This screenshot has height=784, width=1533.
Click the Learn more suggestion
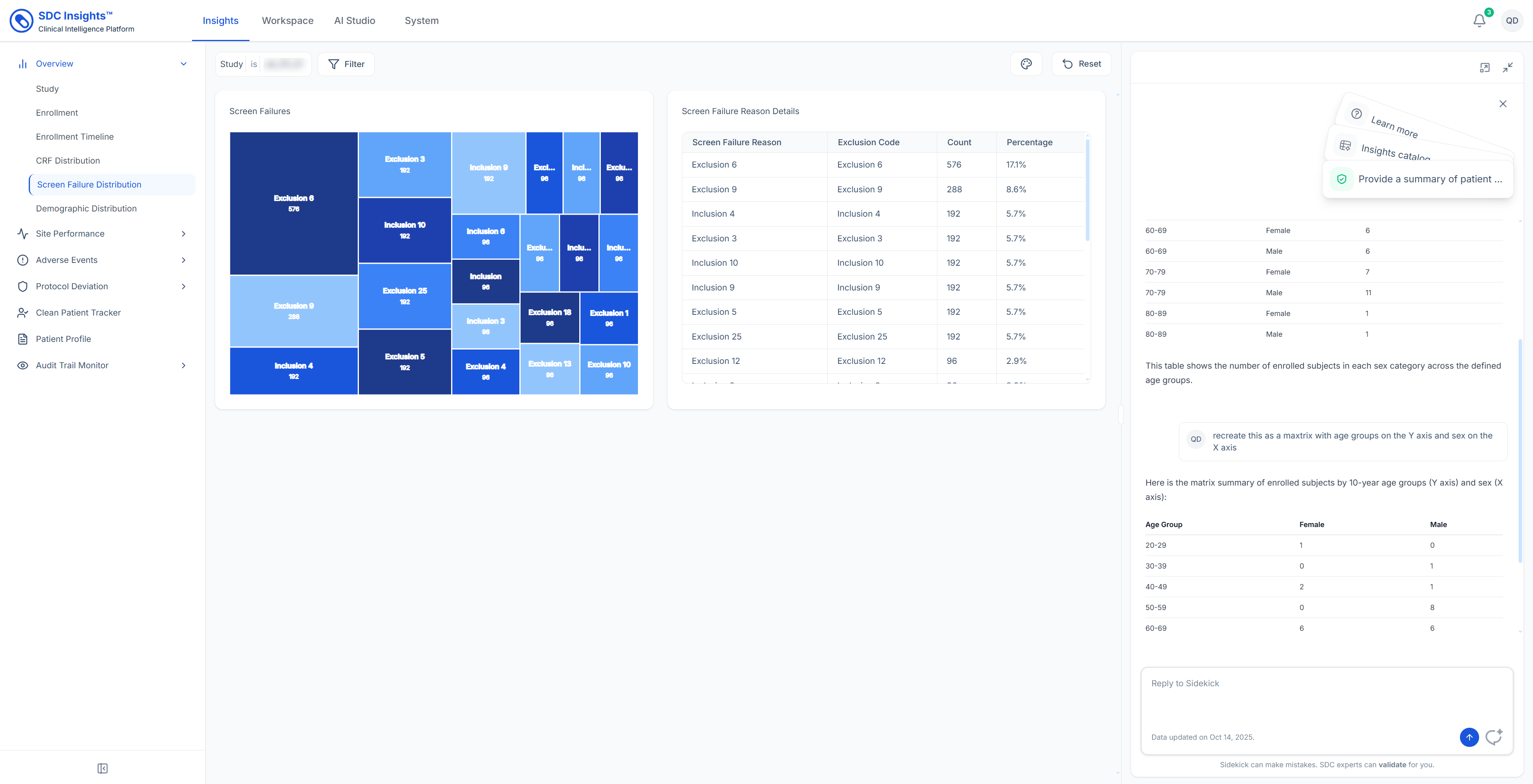pyautogui.click(x=1394, y=127)
